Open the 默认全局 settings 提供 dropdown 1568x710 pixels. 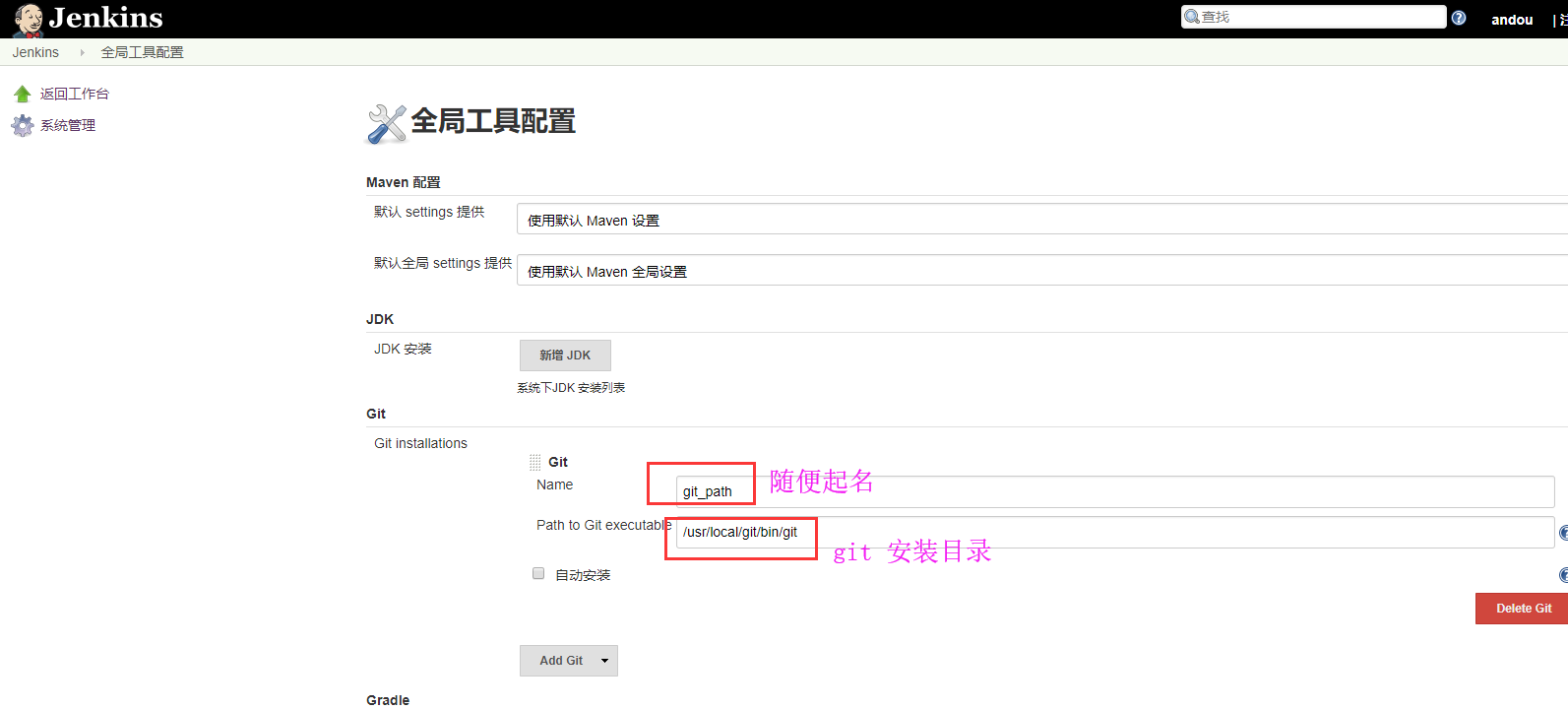(1042, 271)
